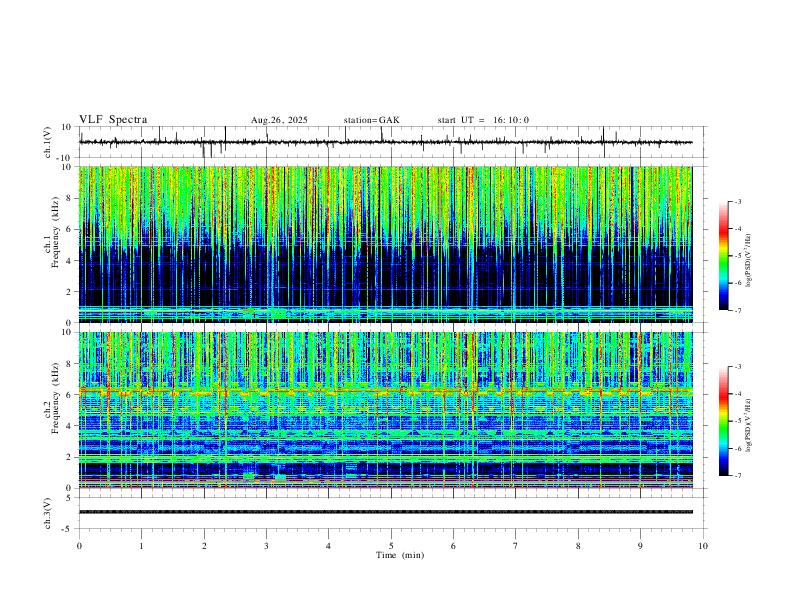Click the lower color bar '-7' label
This screenshot has height=612, width=792.
pyautogui.click(x=738, y=476)
